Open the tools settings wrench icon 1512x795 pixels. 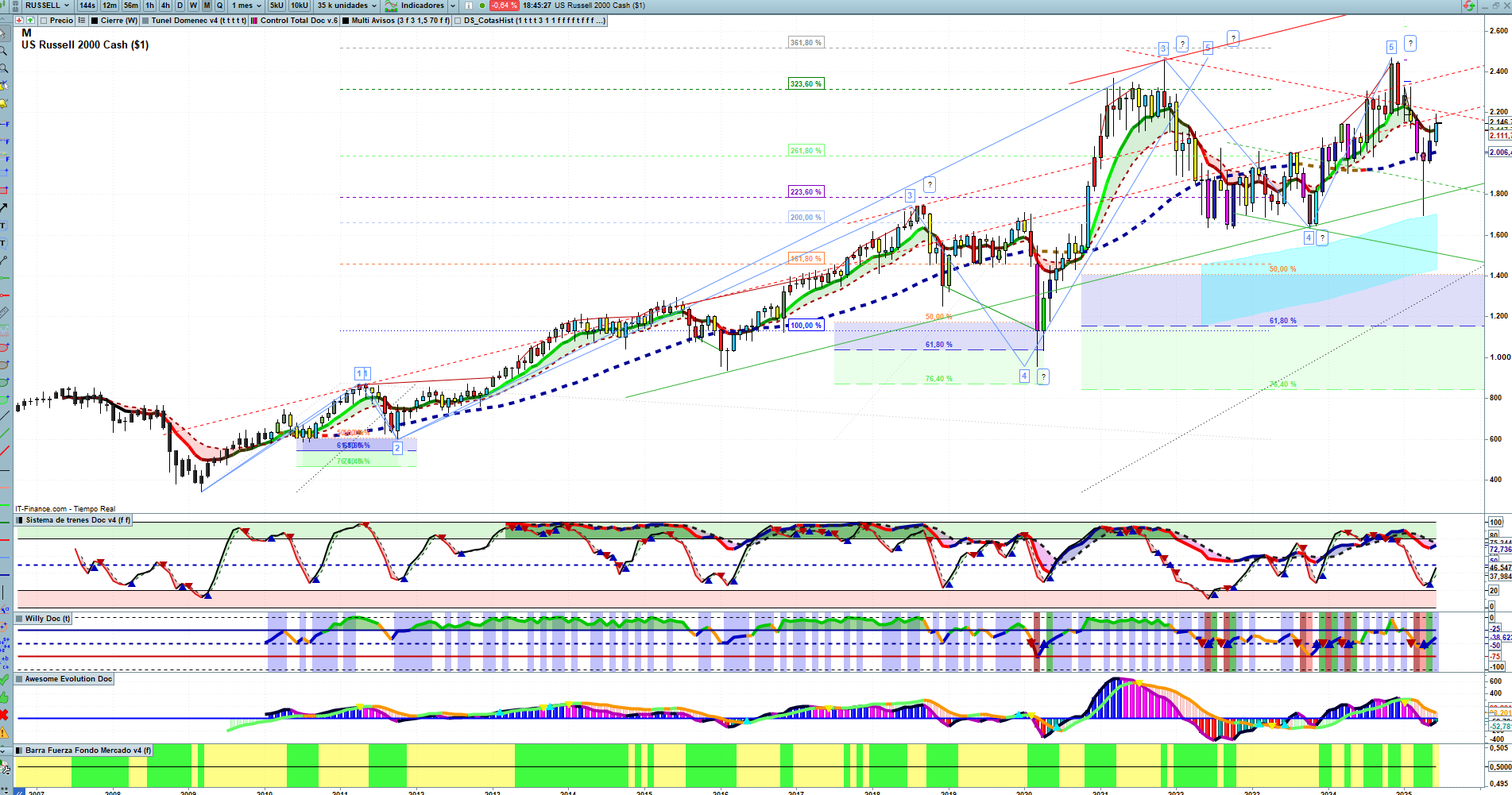5,767
